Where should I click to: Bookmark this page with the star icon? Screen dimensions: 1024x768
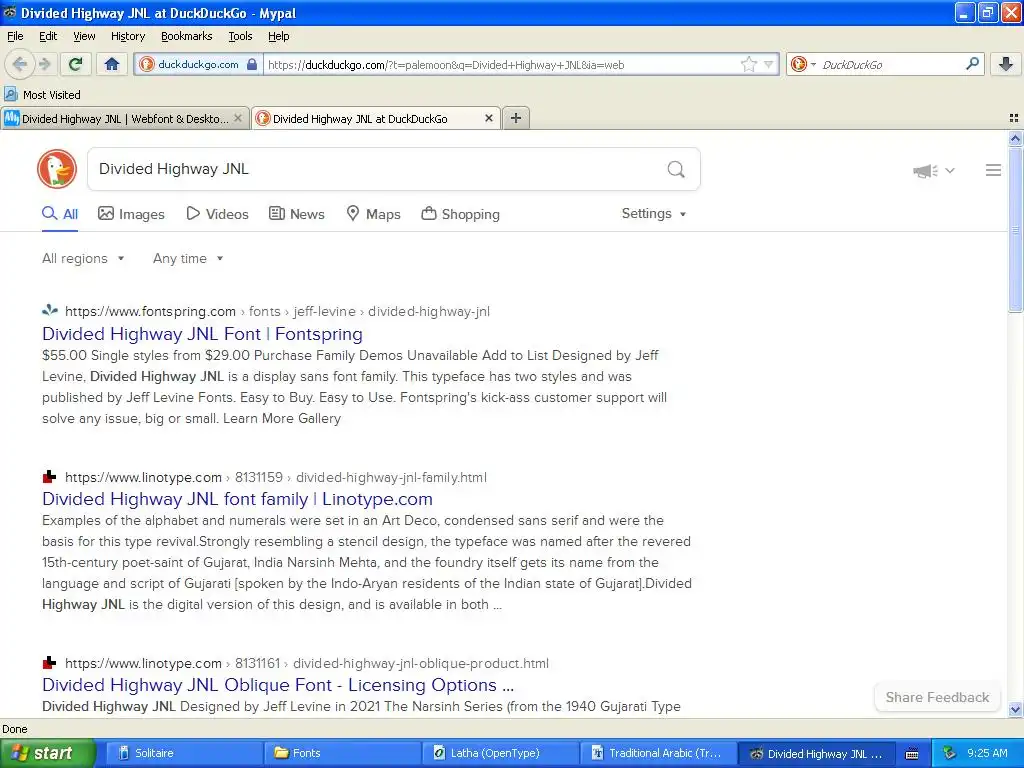coord(748,64)
